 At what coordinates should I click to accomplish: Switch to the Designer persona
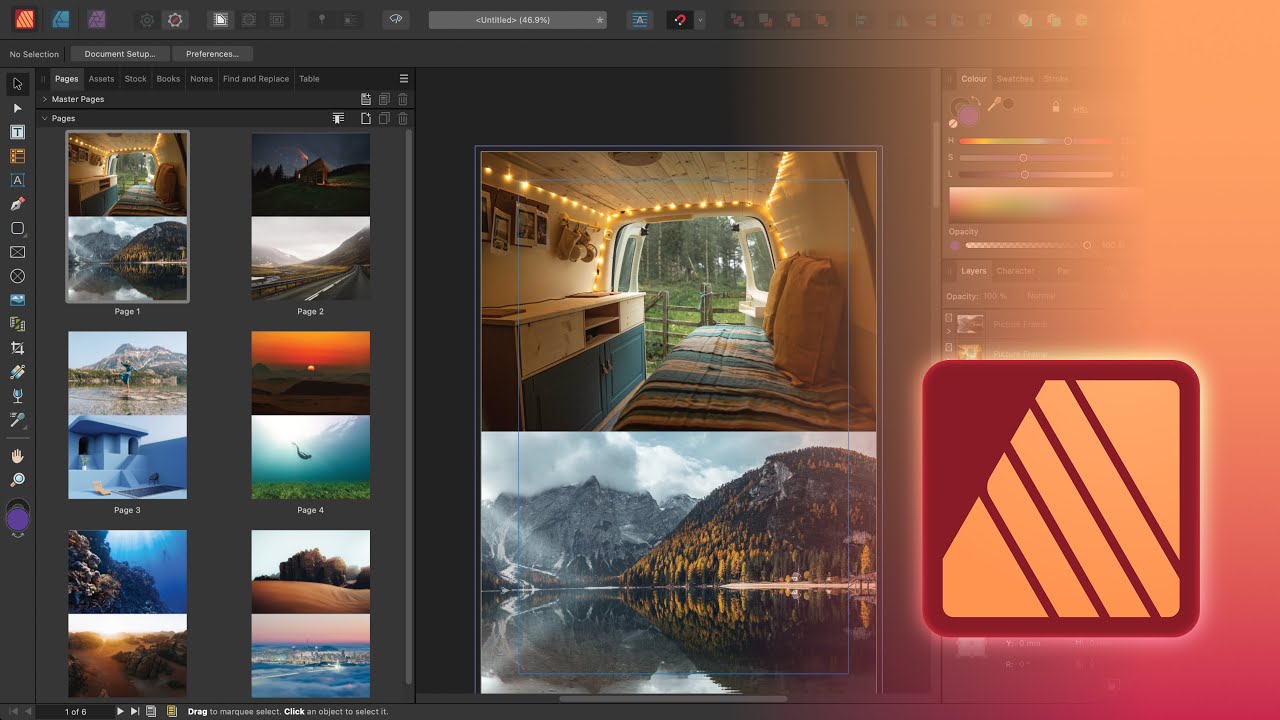pyautogui.click(x=60, y=19)
